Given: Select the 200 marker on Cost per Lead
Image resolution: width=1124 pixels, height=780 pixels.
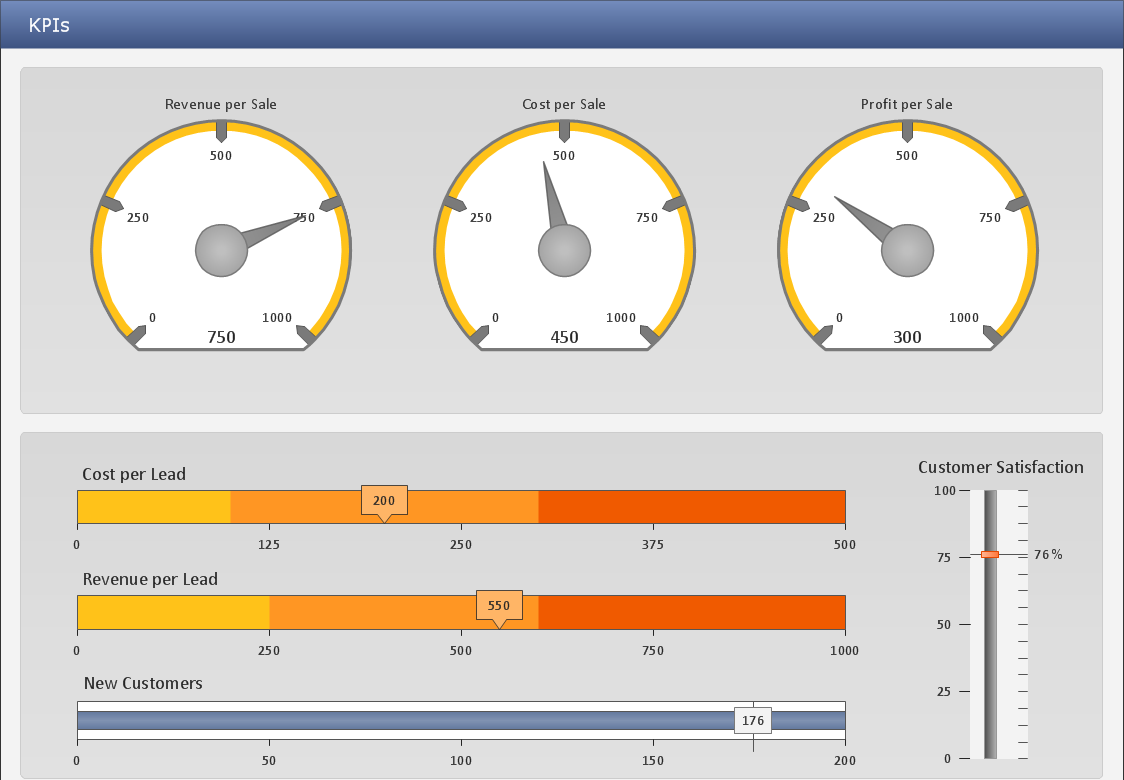Looking at the screenshot, I should click(384, 503).
